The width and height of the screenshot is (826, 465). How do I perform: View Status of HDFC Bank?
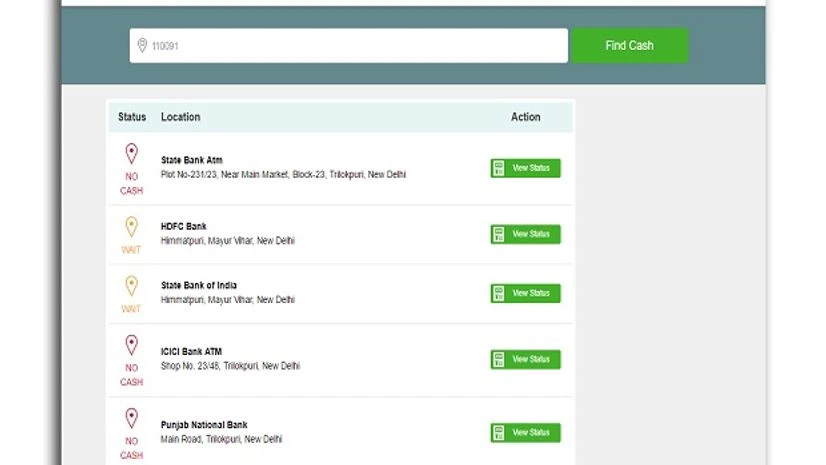point(525,234)
